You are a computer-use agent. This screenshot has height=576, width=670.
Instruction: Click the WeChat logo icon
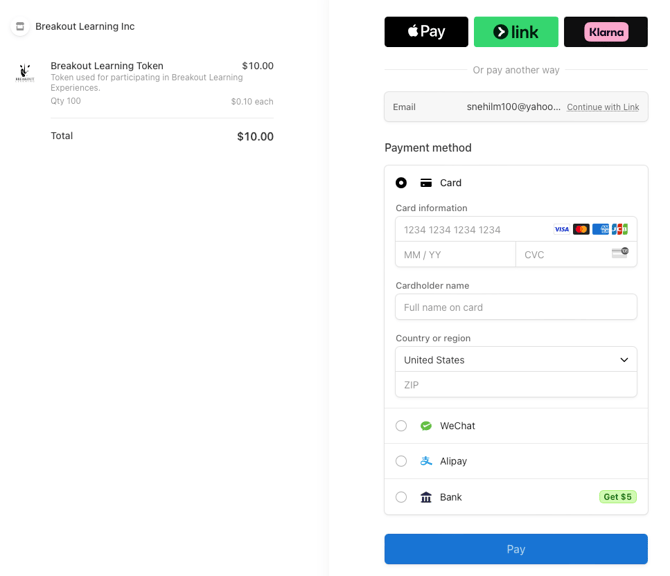[x=426, y=426]
